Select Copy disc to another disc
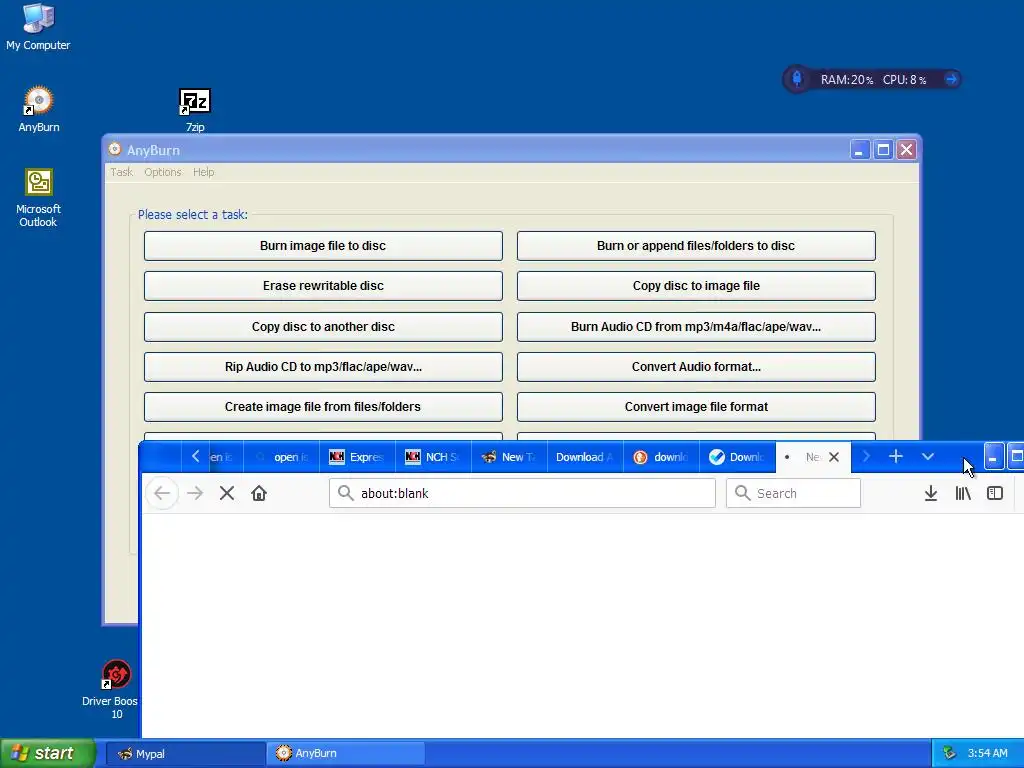 point(323,327)
